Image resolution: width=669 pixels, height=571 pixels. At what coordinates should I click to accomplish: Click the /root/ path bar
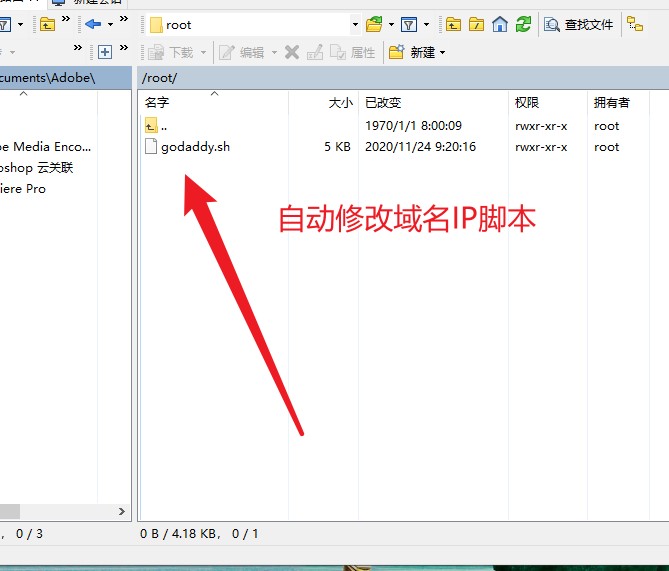tap(403, 78)
